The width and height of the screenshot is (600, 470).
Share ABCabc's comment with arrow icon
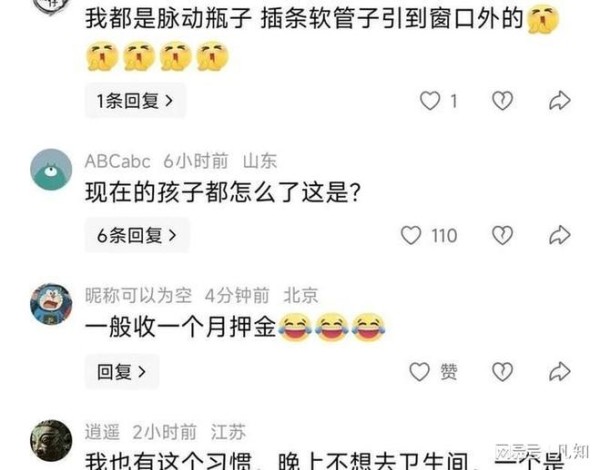pyautogui.click(x=560, y=235)
